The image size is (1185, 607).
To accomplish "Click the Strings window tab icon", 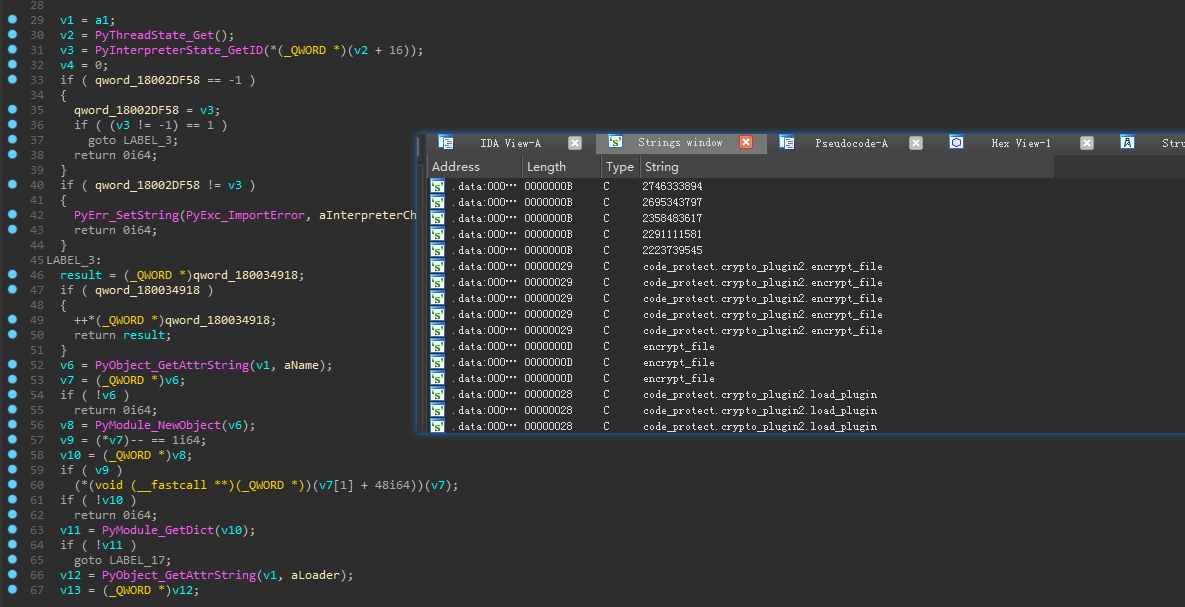I will (x=616, y=143).
